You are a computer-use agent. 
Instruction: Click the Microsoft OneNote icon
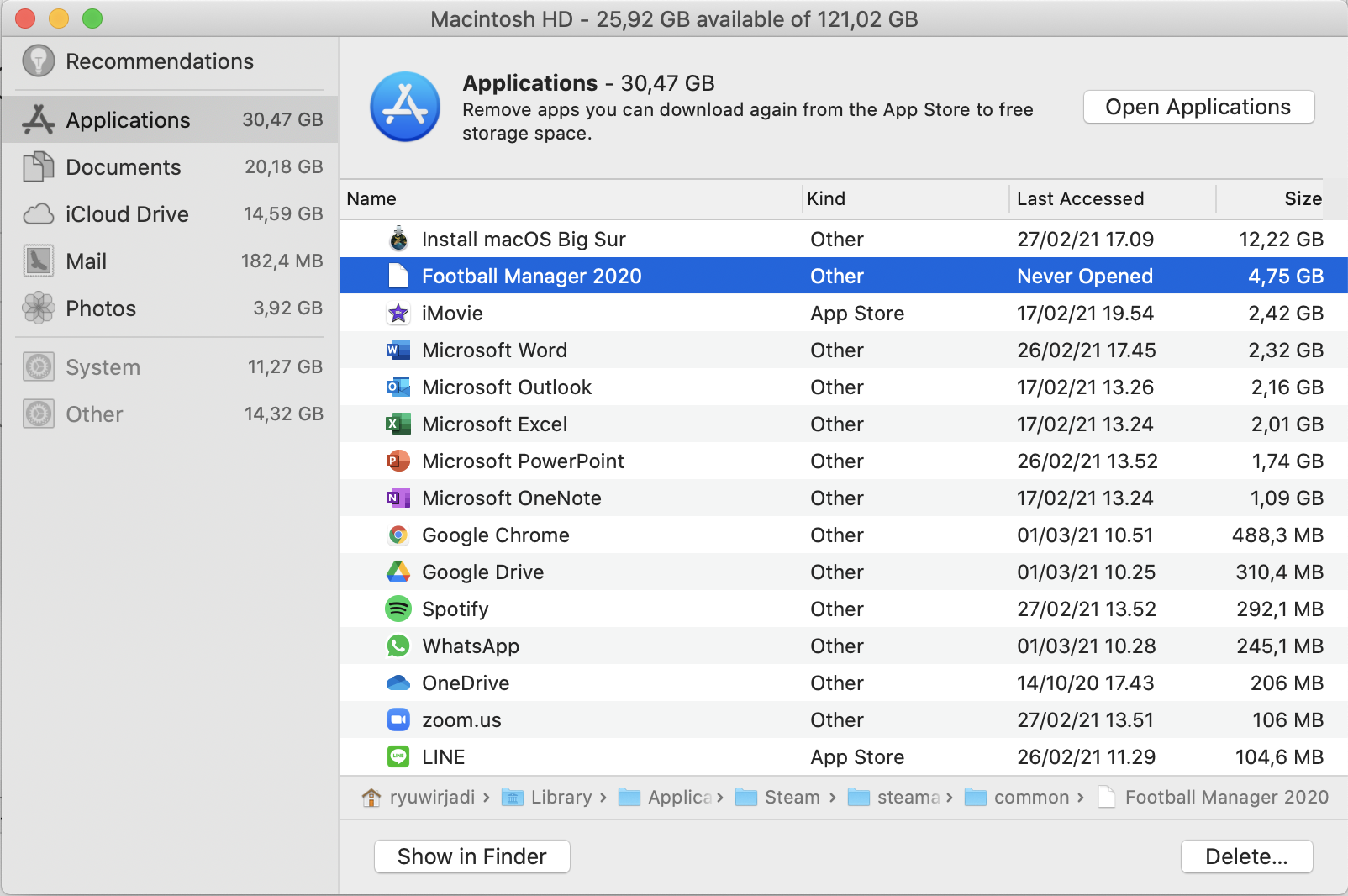point(398,498)
